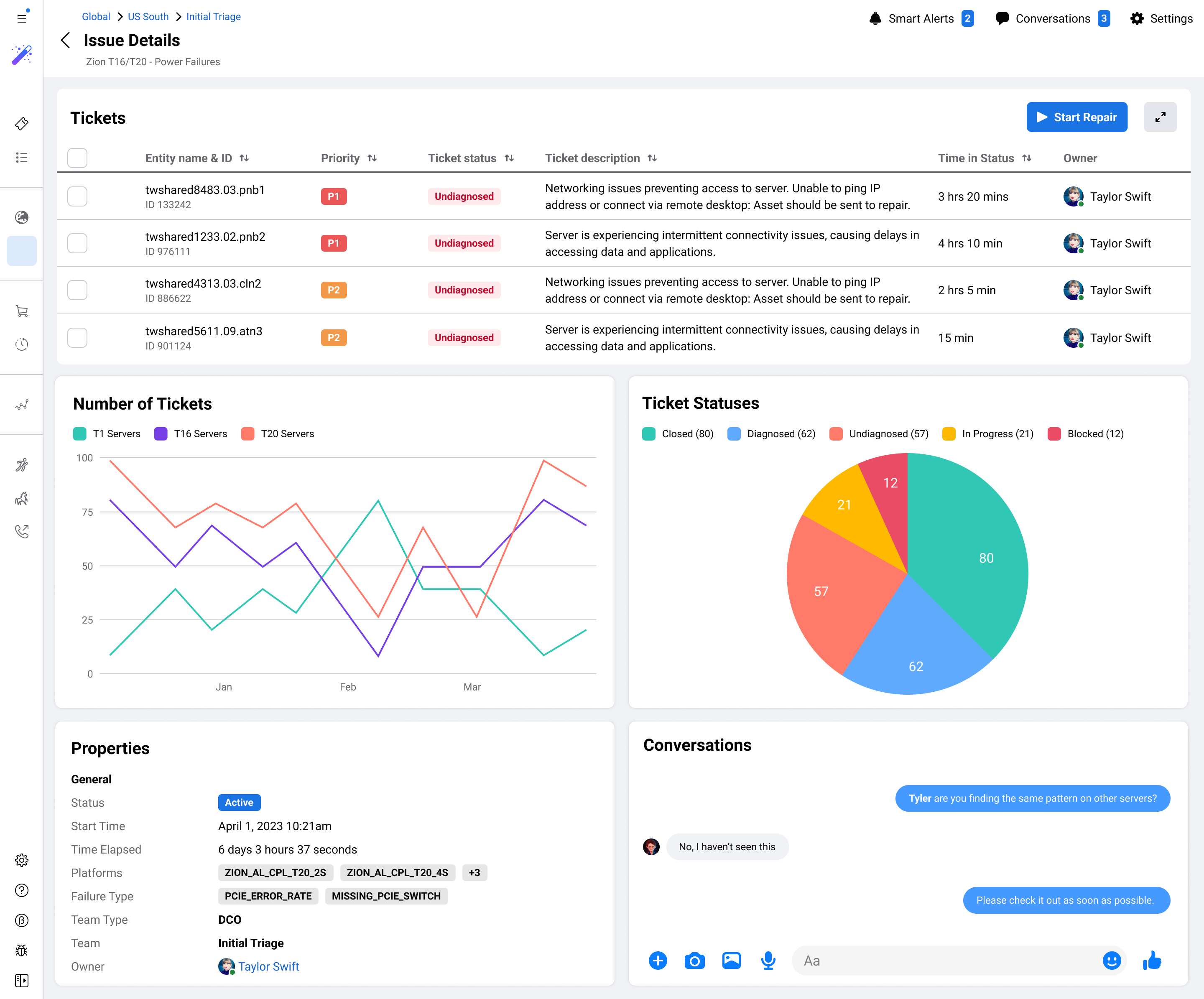Expand Tickets panel to fullscreen
The width and height of the screenshot is (1204, 999).
coord(1160,117)
